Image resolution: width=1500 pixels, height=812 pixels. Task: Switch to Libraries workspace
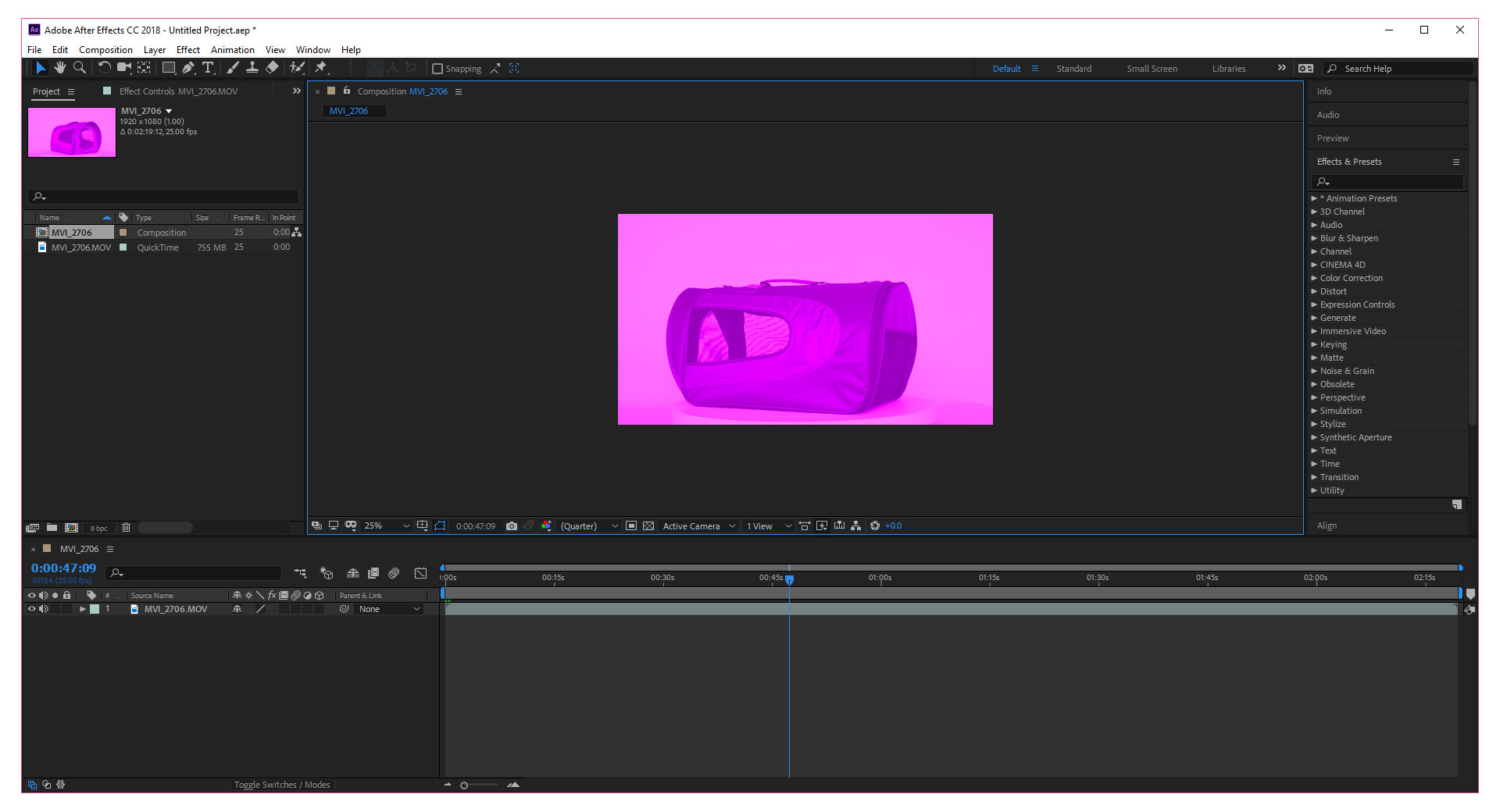(1229, 69)
